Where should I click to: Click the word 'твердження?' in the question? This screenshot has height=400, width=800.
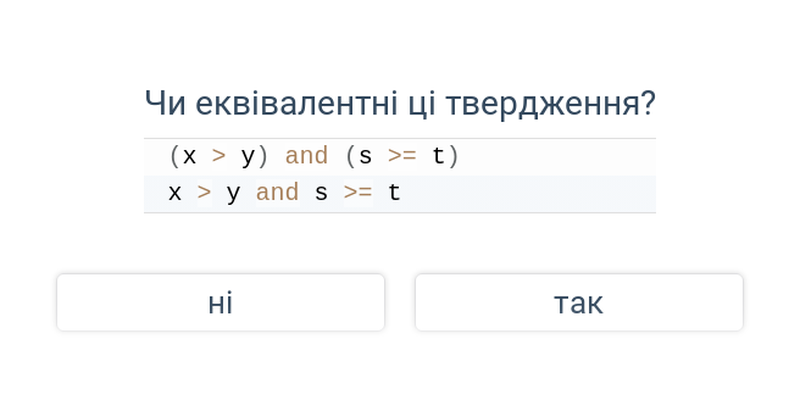550,105
